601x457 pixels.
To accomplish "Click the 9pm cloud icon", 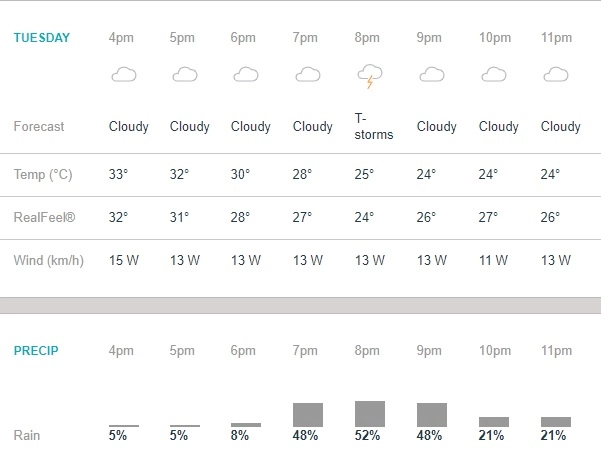I will click(432, 75).
